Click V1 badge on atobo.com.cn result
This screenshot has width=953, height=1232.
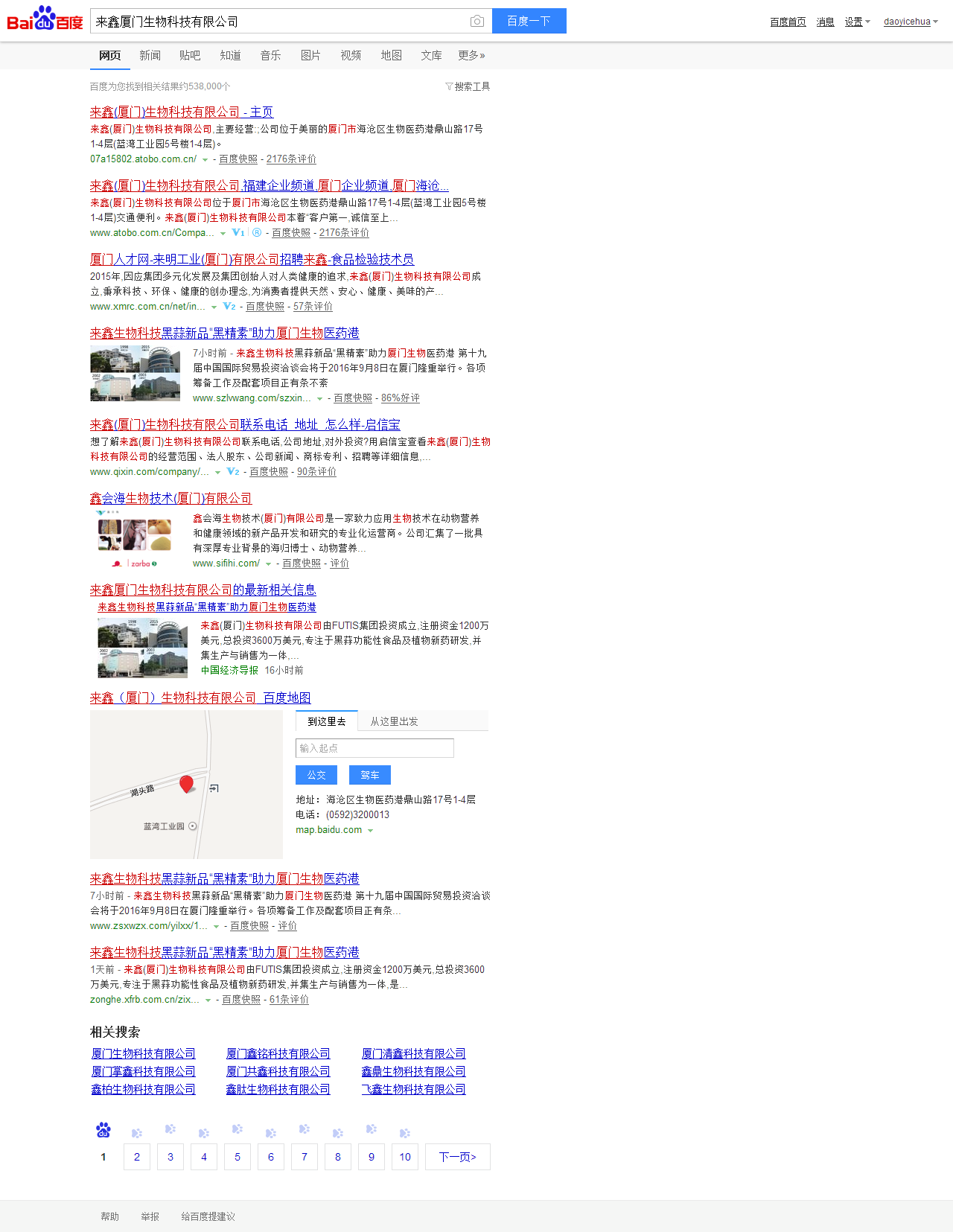238,233
